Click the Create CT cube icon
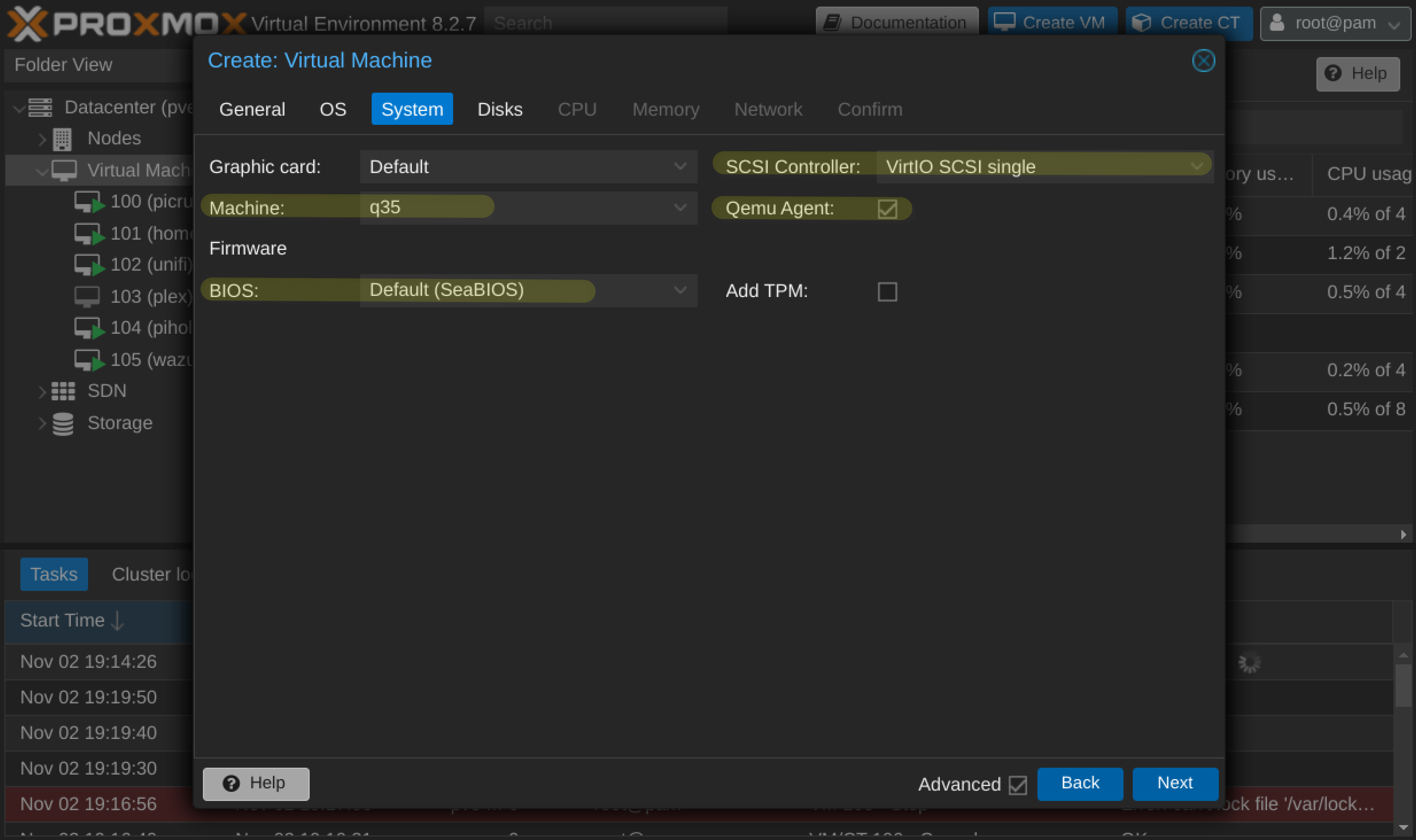 (1142, 23)
